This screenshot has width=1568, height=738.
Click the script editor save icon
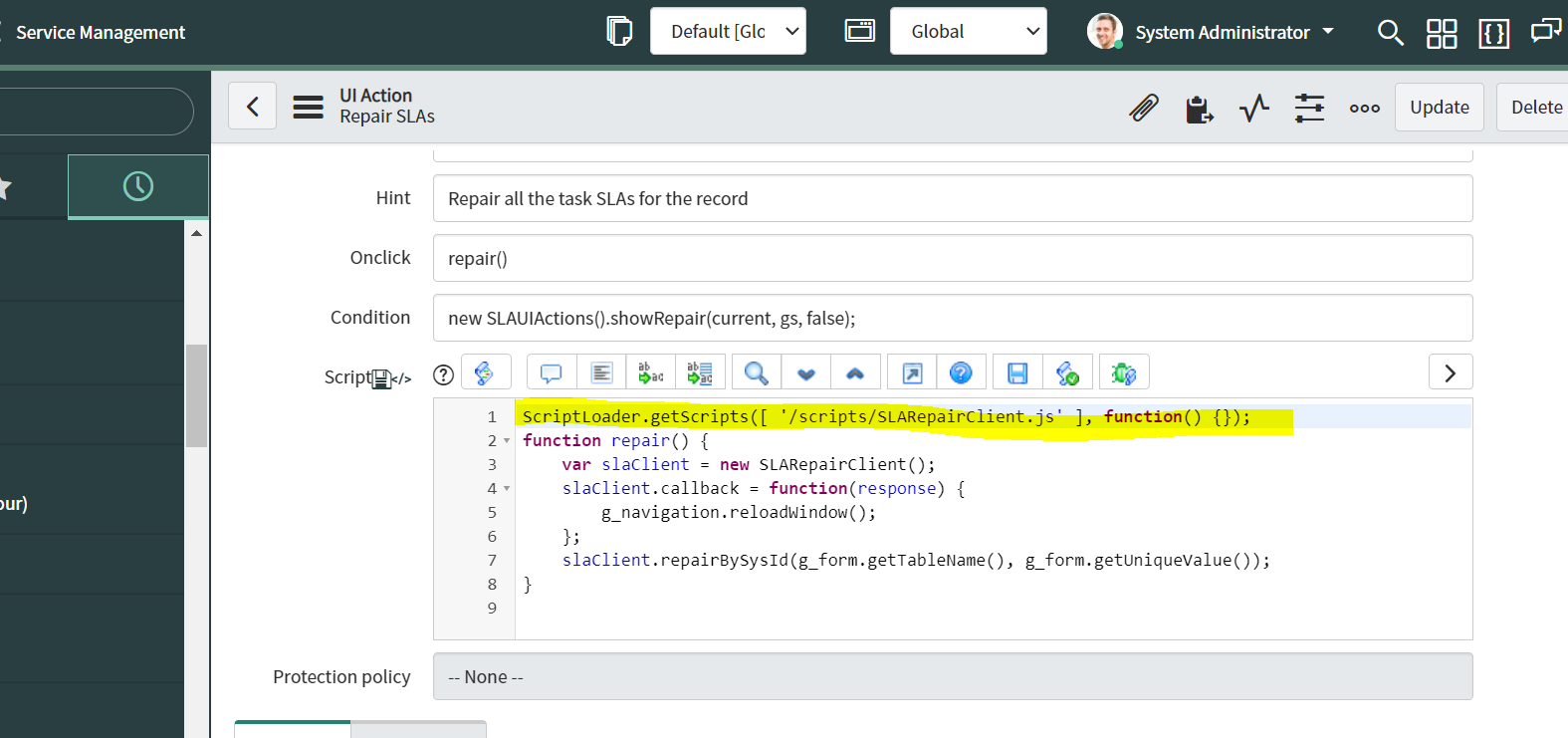[1017, 373]
